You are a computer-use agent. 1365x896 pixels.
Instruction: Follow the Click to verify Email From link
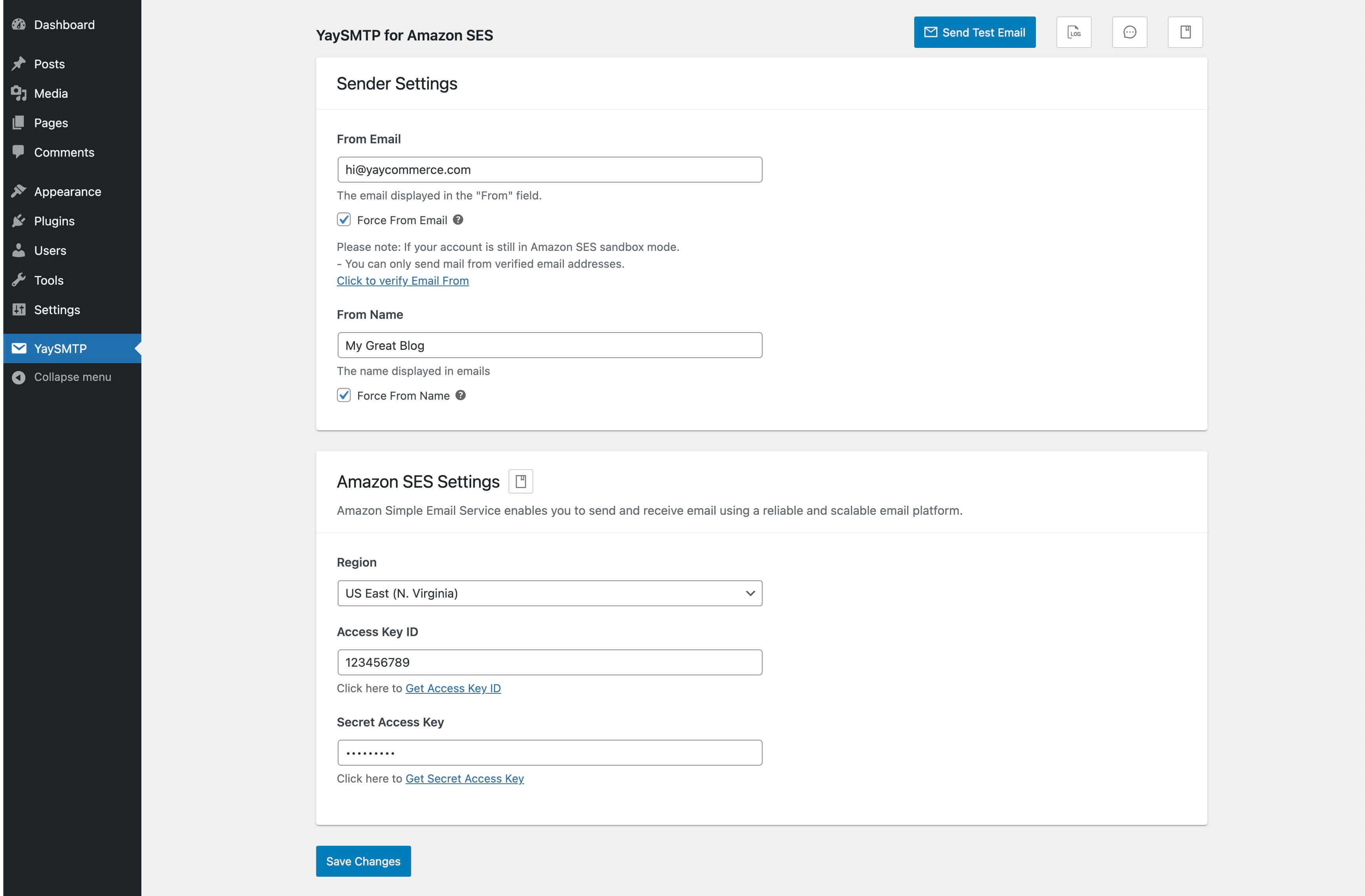(x=403, y=280)
